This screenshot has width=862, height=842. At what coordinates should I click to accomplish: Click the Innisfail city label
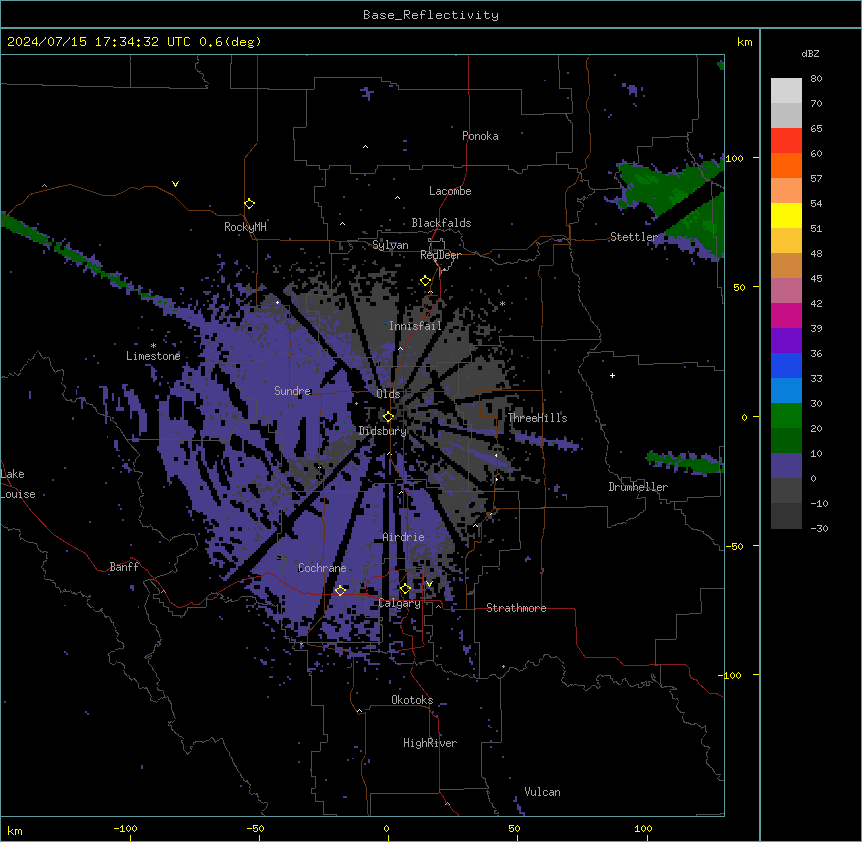coord(415,326)
